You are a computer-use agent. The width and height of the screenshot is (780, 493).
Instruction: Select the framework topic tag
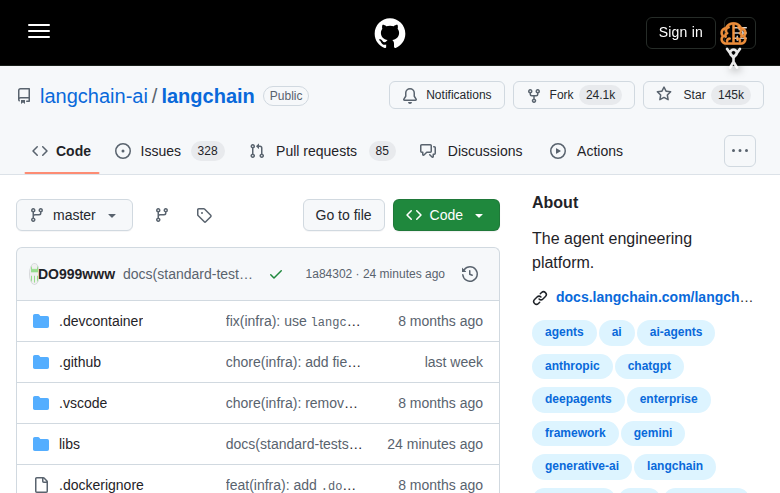pos(575,433)
